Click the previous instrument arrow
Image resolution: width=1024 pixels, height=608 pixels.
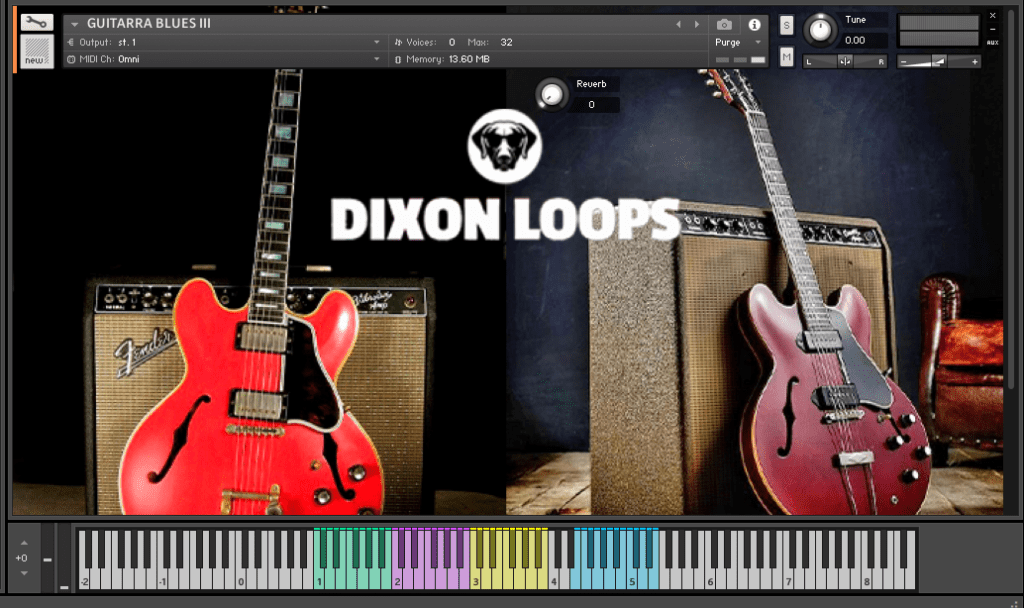click(678, 24)
